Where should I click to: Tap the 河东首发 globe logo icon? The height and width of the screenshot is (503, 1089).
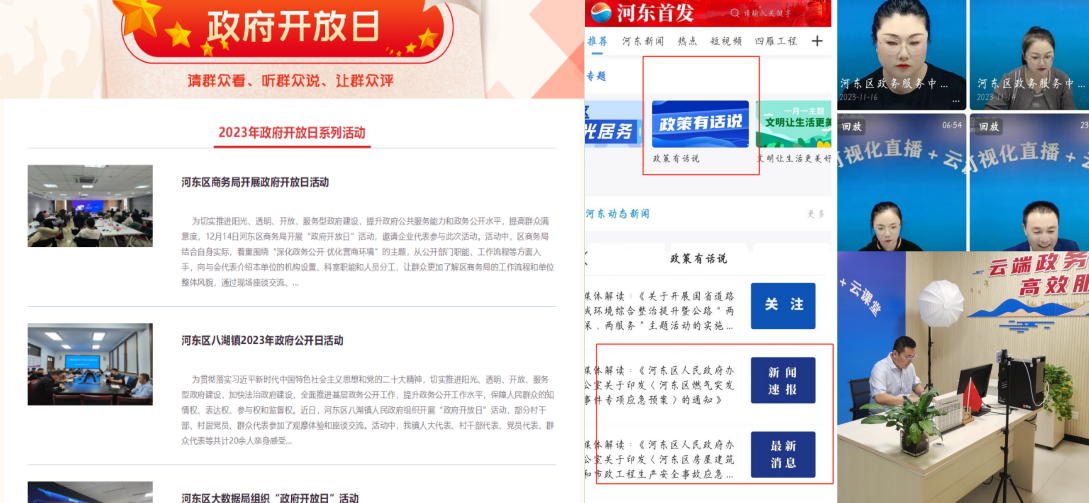[599, 12]
